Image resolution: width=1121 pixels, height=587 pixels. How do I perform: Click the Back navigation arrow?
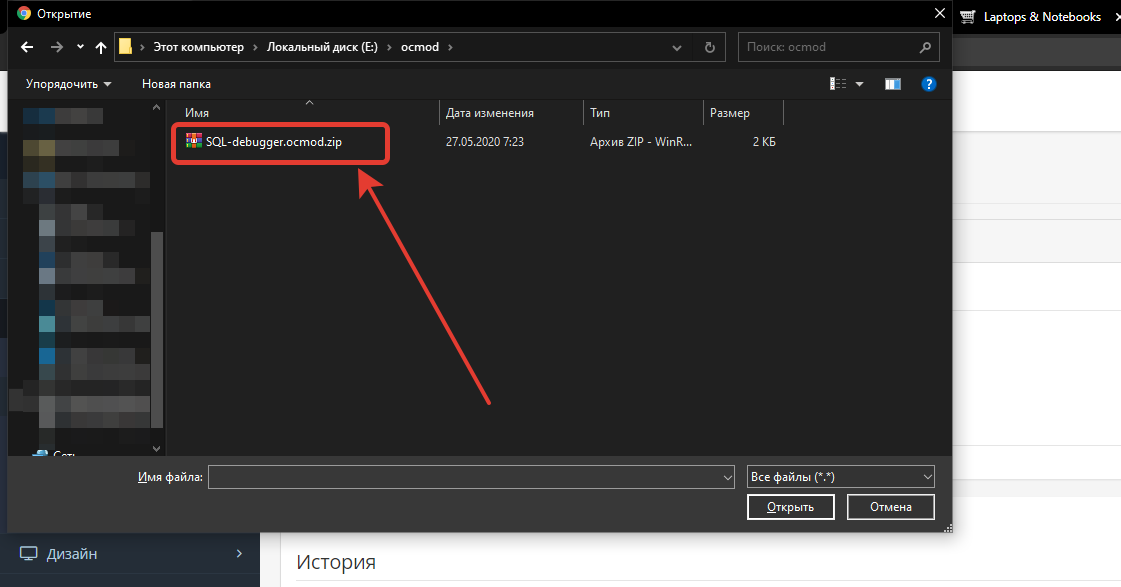27,47
